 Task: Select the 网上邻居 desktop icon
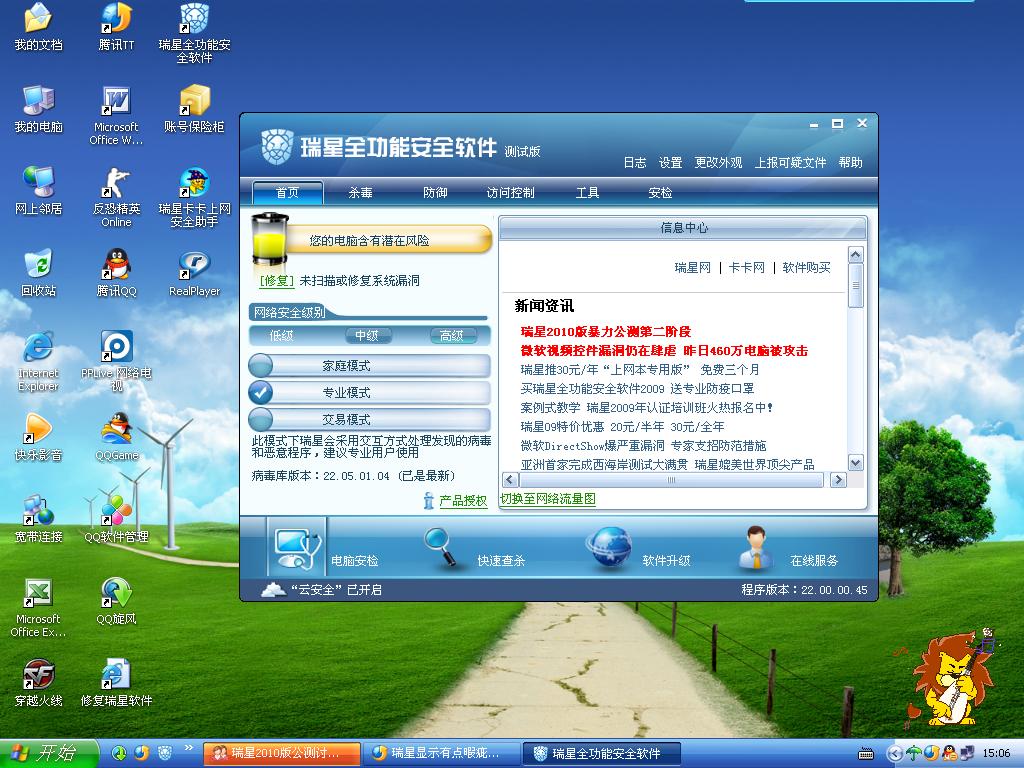tap(38, 191)
